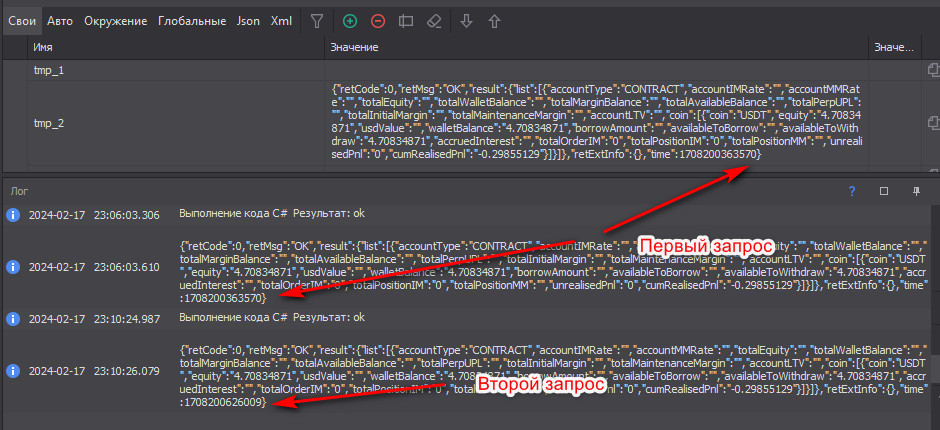This screenshot has height=430, width=940.
Task: Switch to the Свои tab
Action: [22, 21]
